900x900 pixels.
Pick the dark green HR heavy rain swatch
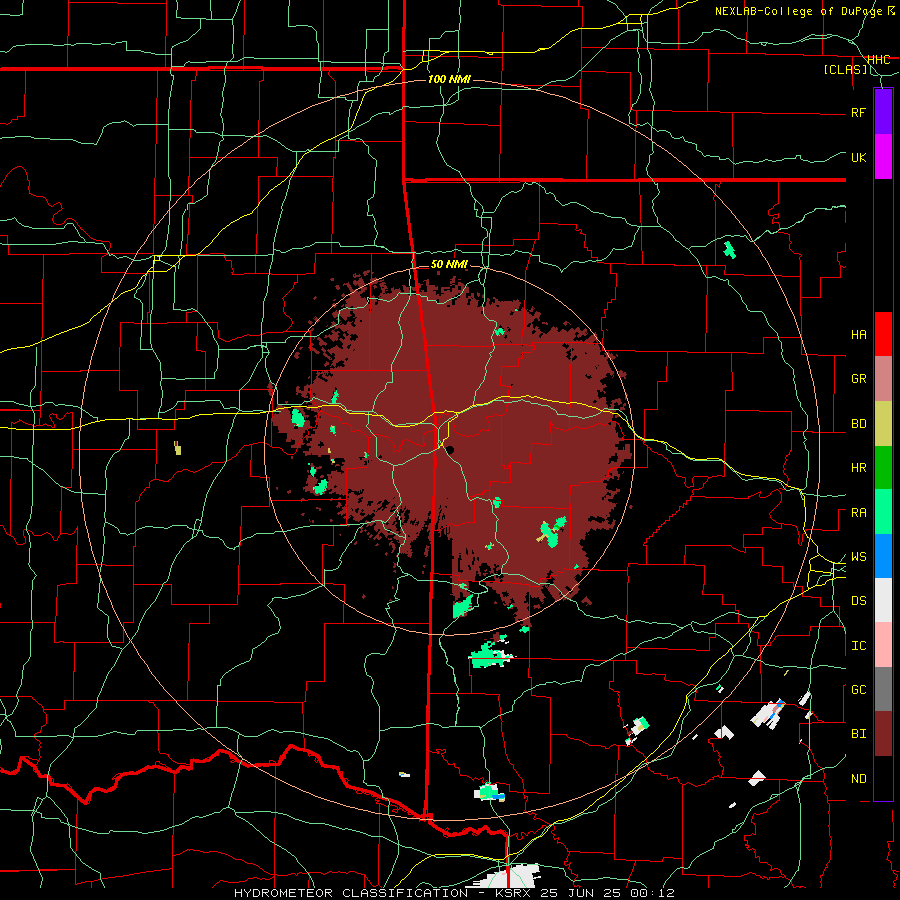(883, 468)
